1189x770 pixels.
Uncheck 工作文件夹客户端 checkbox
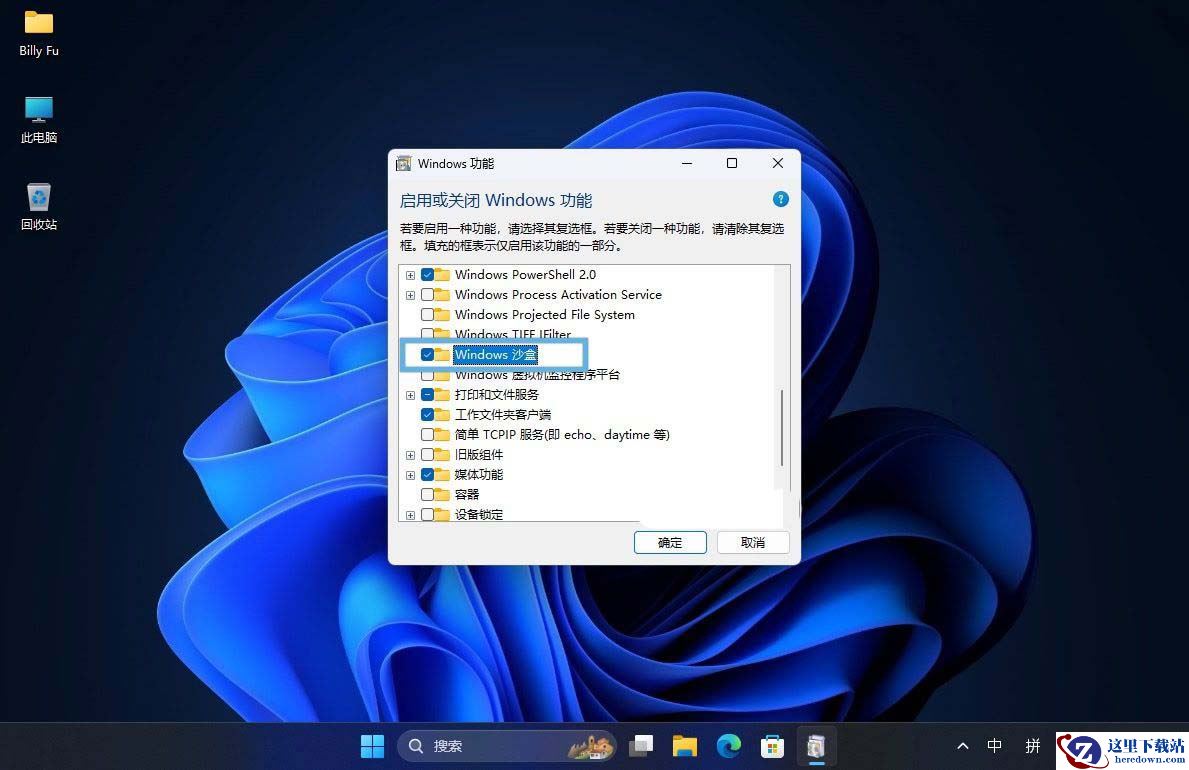point(428,414)
